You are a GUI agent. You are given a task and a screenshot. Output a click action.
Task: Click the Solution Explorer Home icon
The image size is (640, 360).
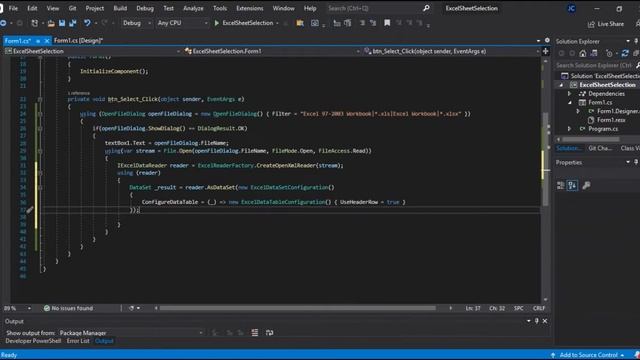[x=583, y=53]
